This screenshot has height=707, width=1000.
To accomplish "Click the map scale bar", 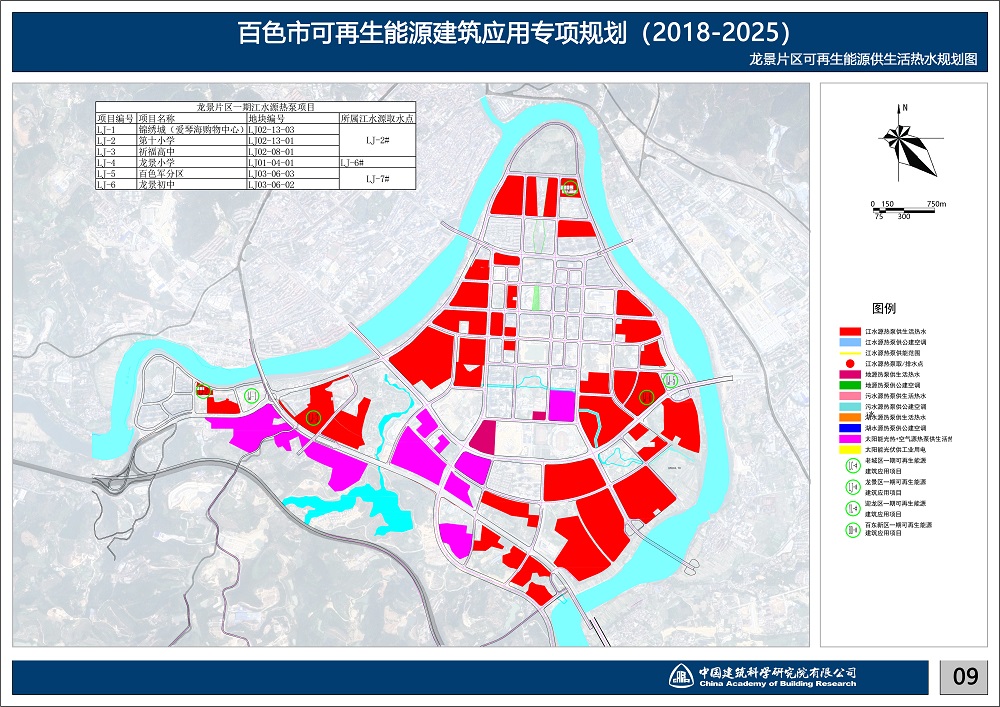I will [x=907, y=210].
